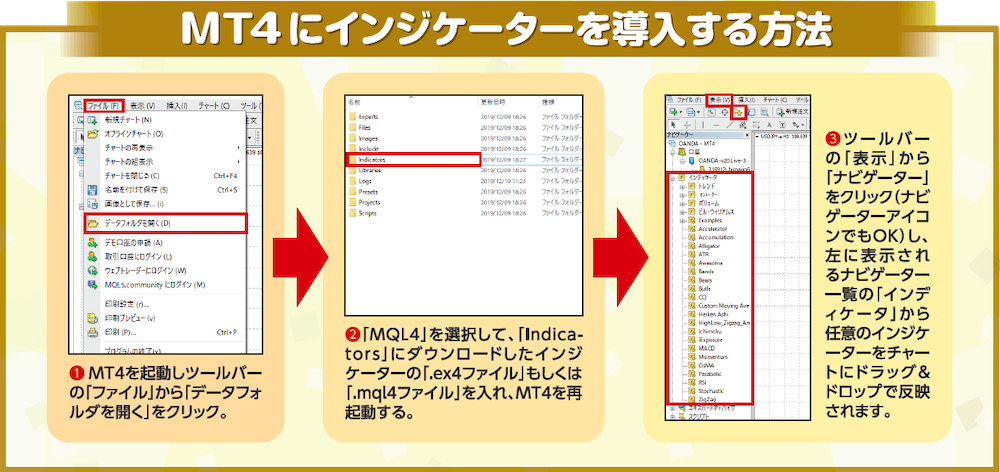The height and width of the screenshot is (472, 1000).
Task: Click the MQL5.community にログイン icon
Action: click(x=92, y=284)
